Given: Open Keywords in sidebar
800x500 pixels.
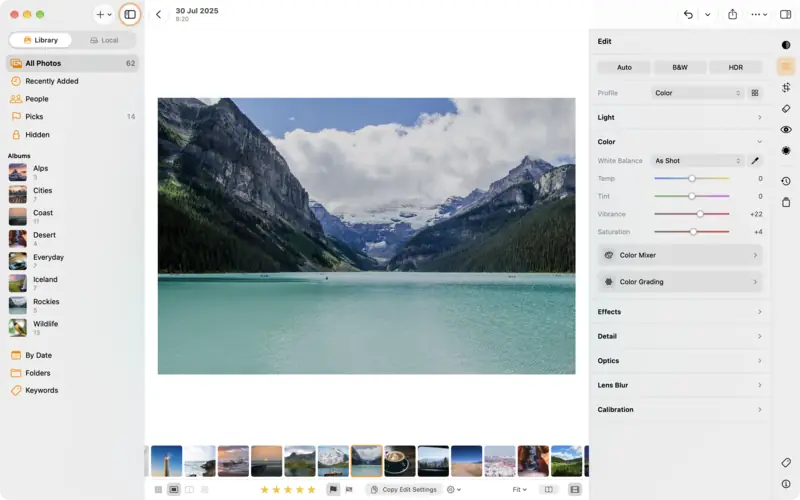Looking at the screenshot, I should [x=72, y=390].
